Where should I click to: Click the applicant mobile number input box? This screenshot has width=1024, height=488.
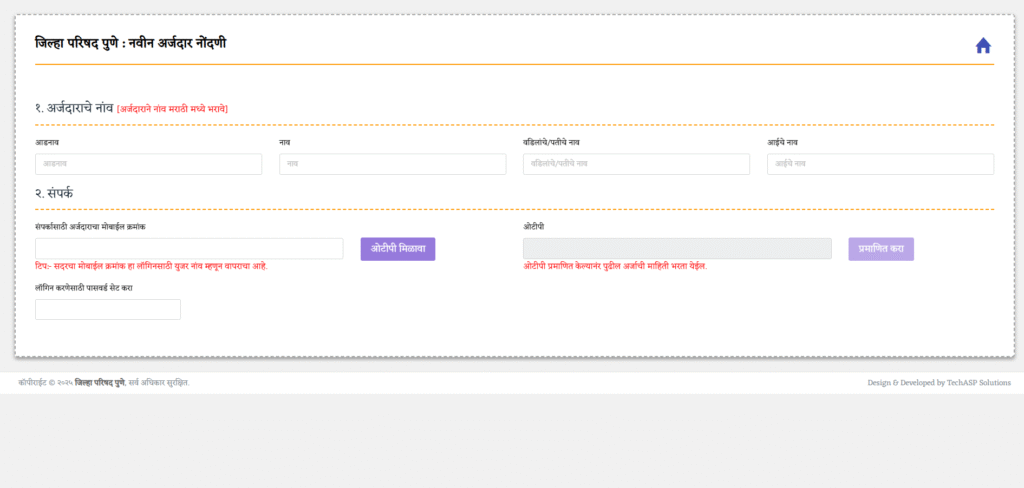pyautogui.click(x=189, y=249)
